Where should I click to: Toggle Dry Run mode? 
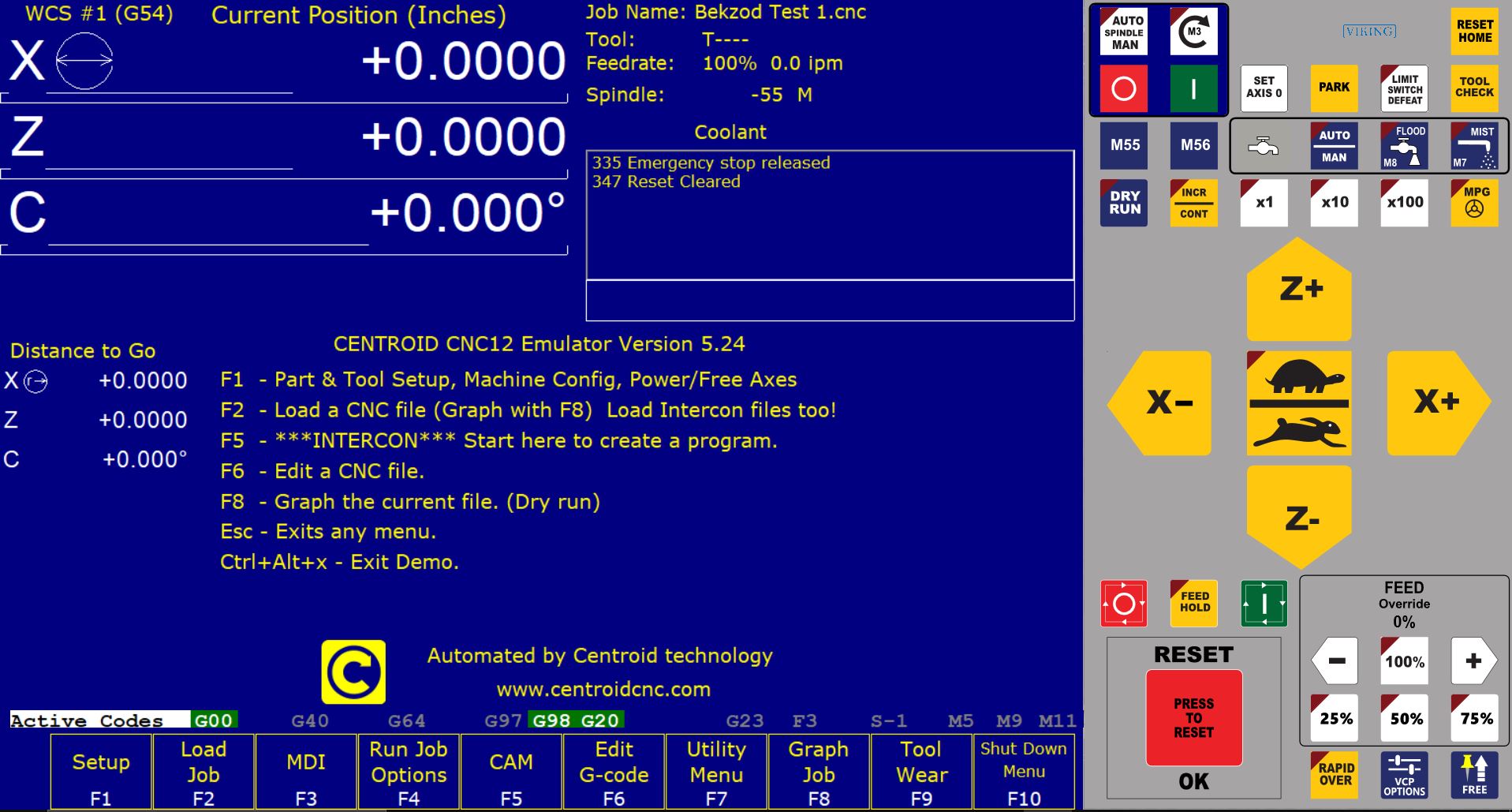(1124, 203)
